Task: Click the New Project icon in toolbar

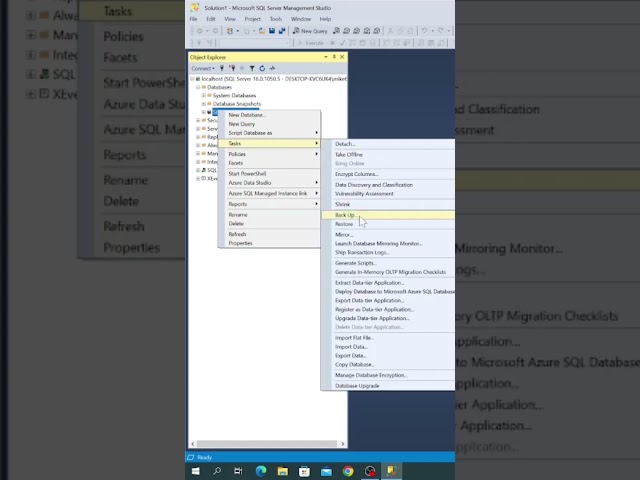Action: (x=230, y=31)
